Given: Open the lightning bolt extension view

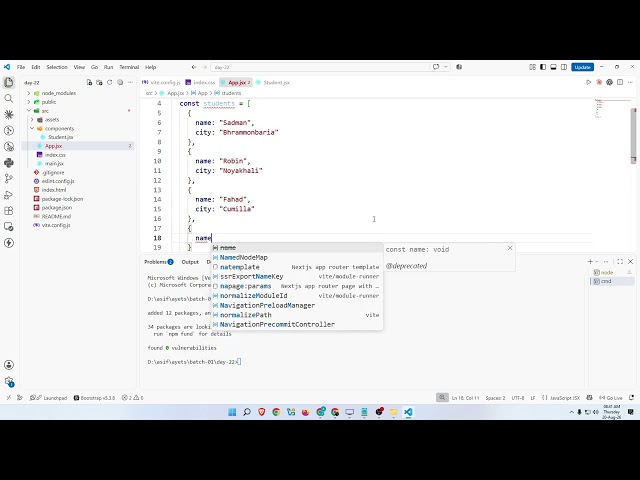Looking at the screenshot, I should coord(9,243).
